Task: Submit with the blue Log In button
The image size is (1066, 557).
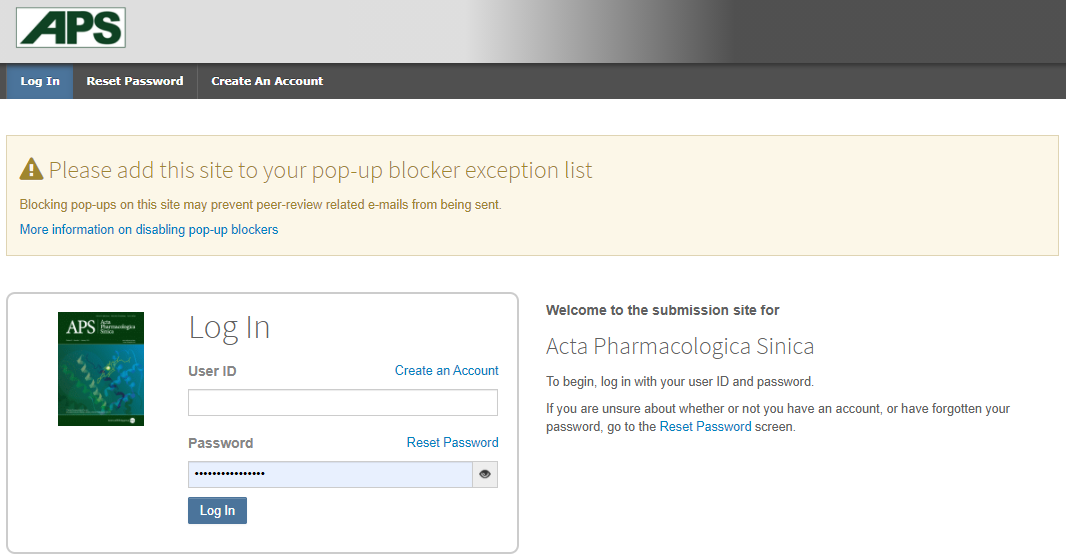Action: point(218,510)
